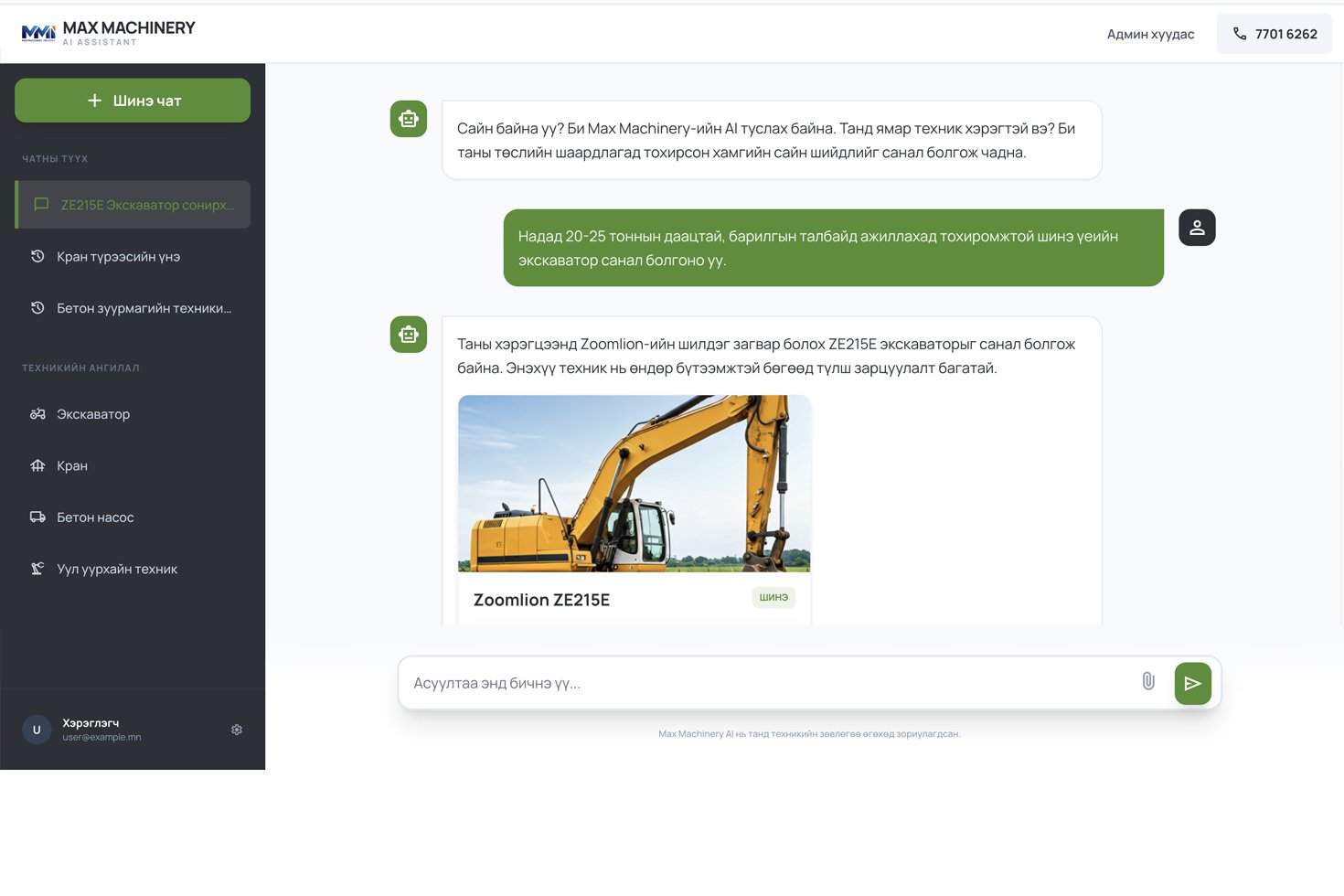
Task: Click the history icon beside Бетон зуурмагийн техники
Action: [37, 308]
